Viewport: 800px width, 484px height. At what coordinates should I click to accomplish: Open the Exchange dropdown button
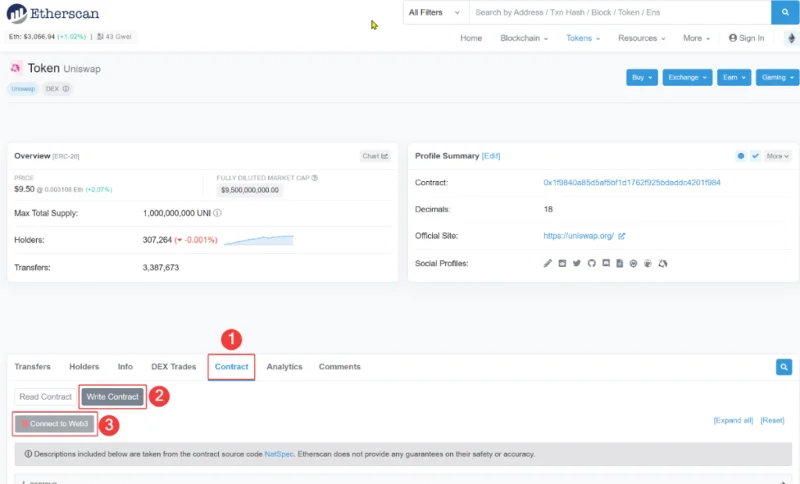pyautogui.click(x=687, y=78)
